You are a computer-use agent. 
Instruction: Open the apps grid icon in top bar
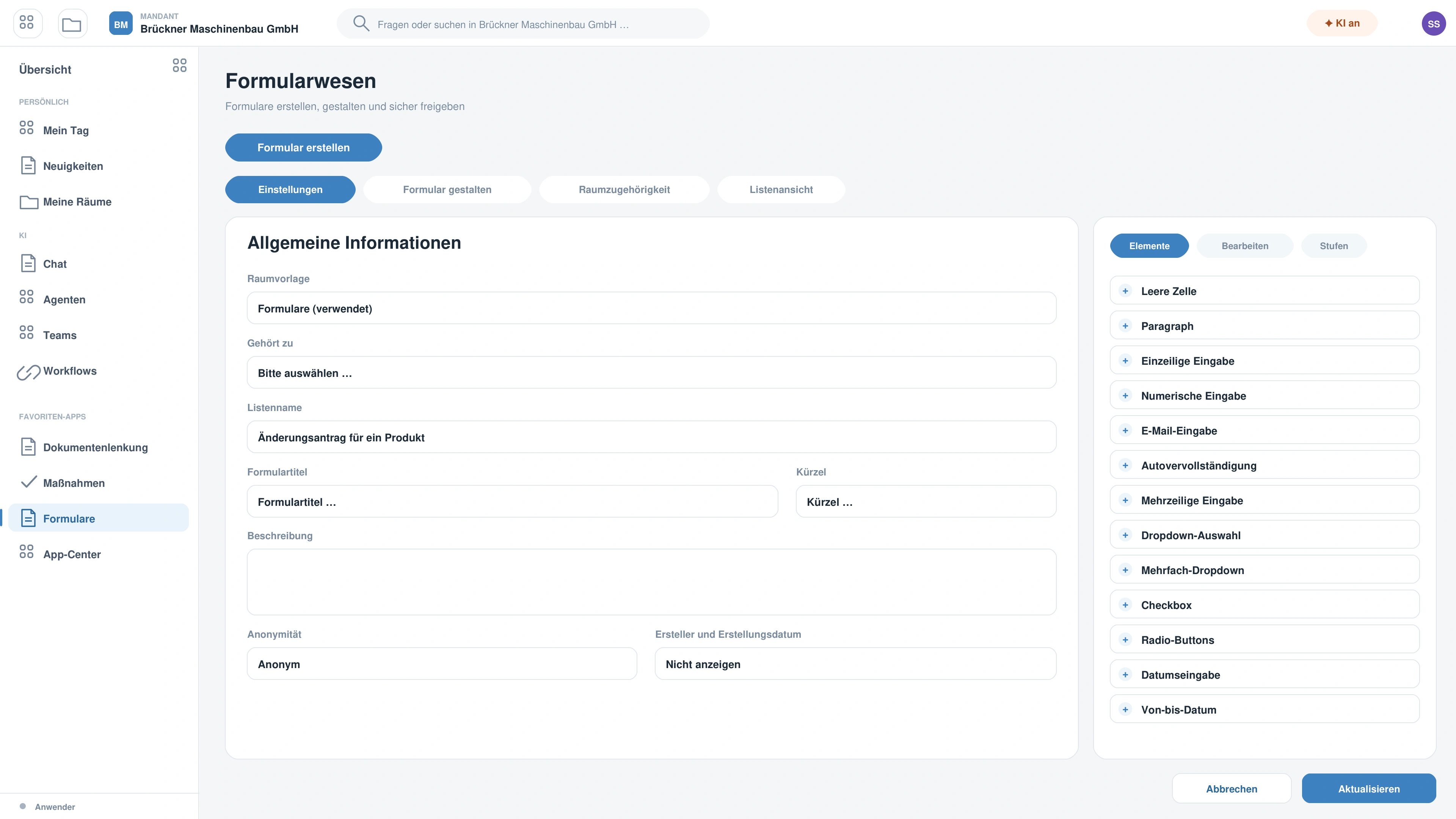(27, 23)
